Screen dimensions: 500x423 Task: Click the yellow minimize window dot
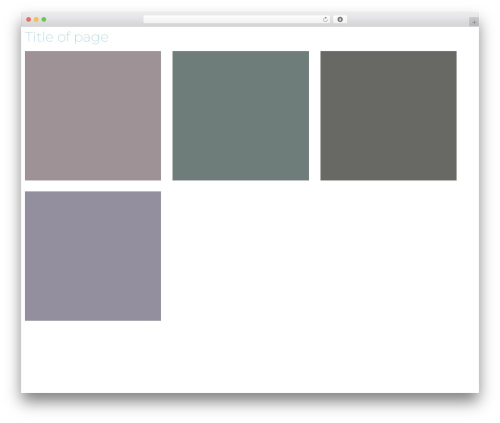coord(36,19)
